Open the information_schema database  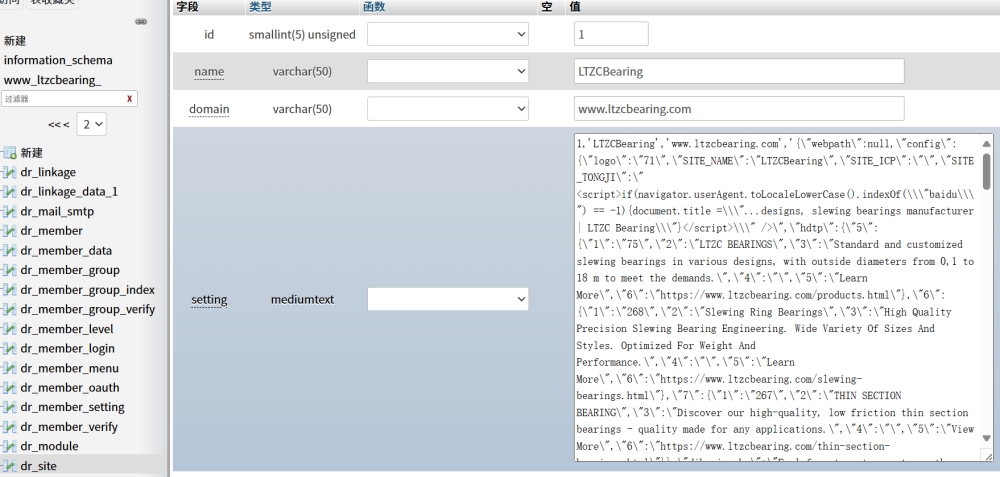pyautogui.click(x=58, y=60)
